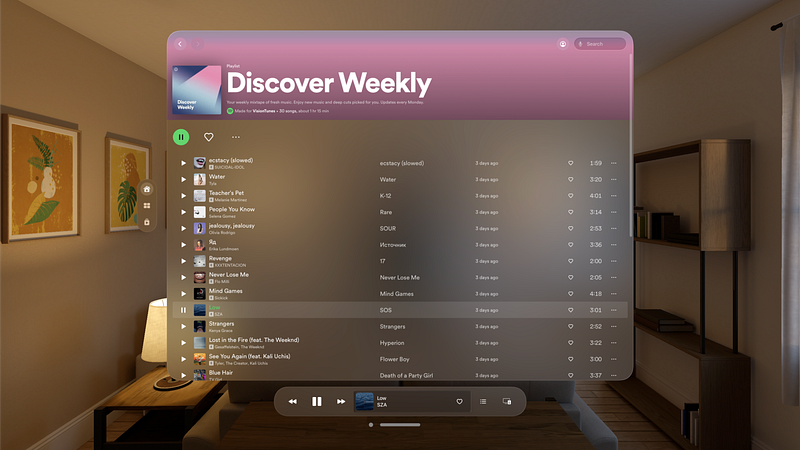Open more options for Revenge

[614, 261]
